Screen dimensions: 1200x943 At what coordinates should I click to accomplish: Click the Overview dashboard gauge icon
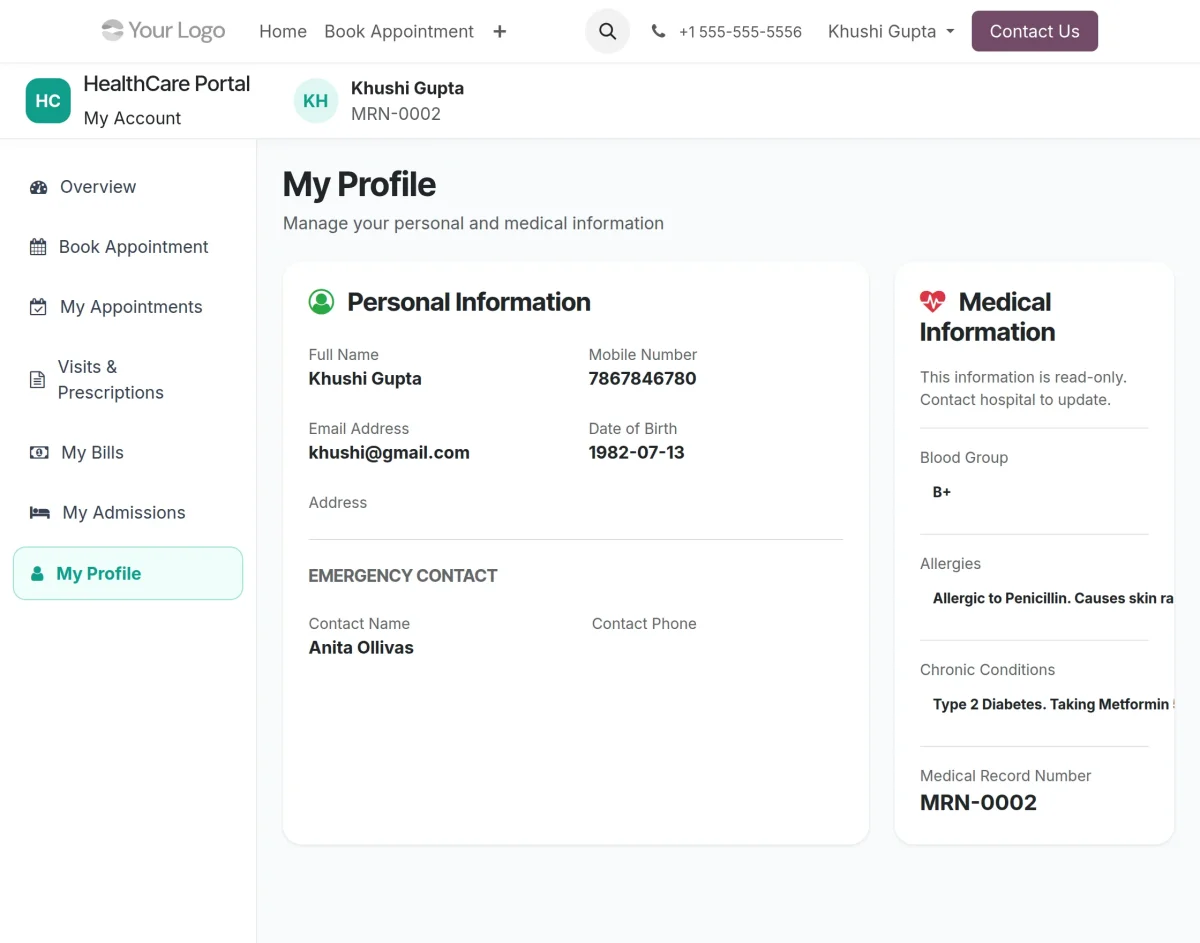(x=39, y=187)
